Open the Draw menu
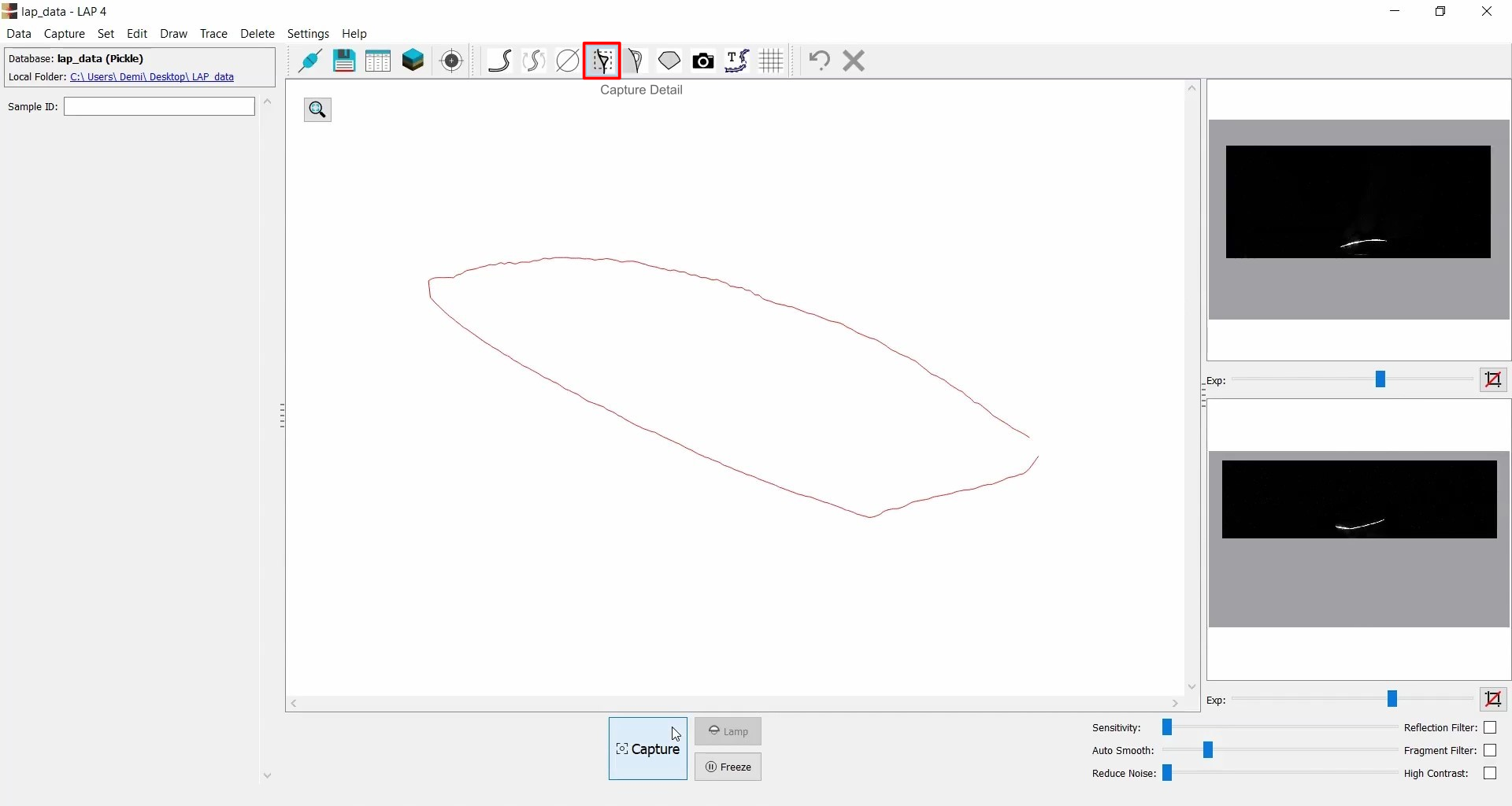Screen dimensions: 1512x806 (174, 34)
